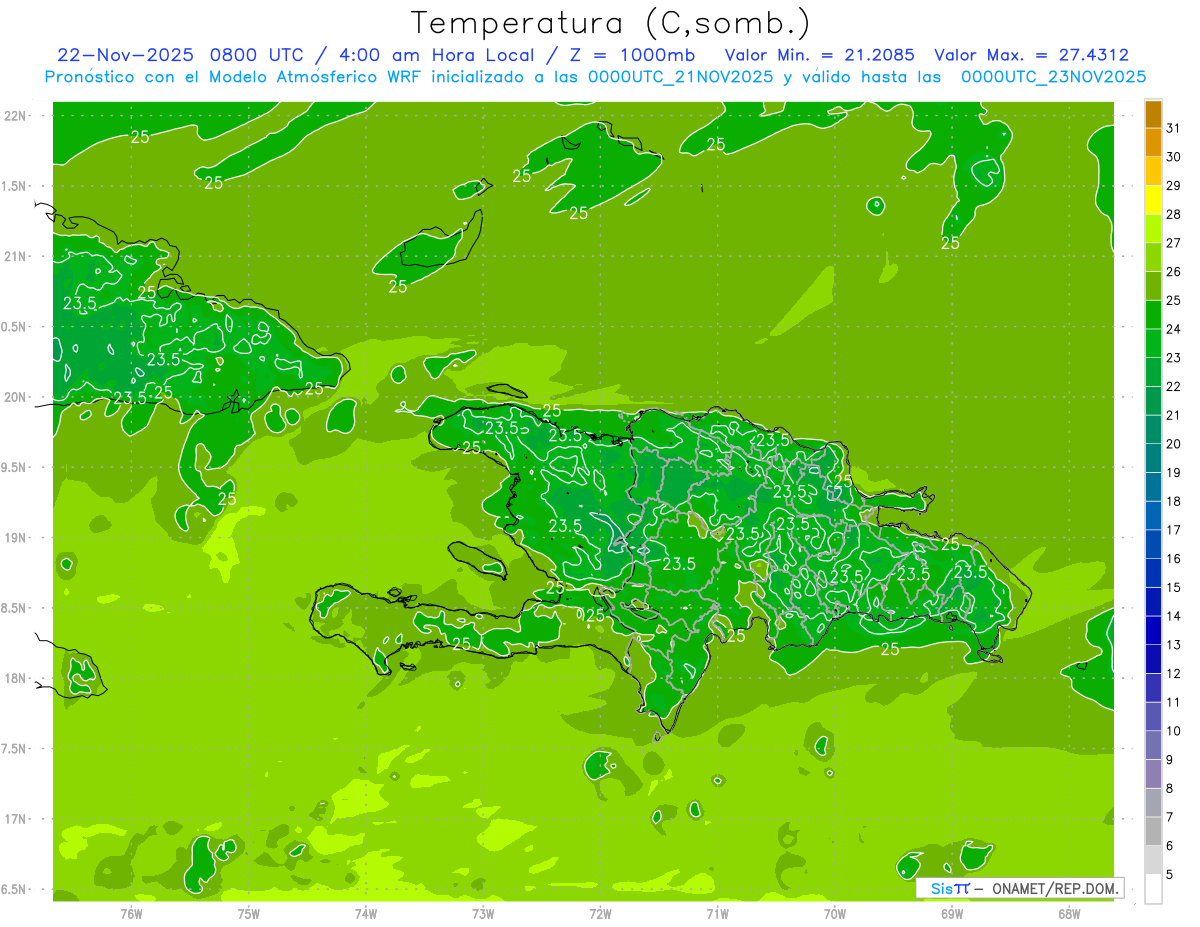
Task: Select "Valor Max. = 27.4312" text
Action: [x=1031, y=56]
